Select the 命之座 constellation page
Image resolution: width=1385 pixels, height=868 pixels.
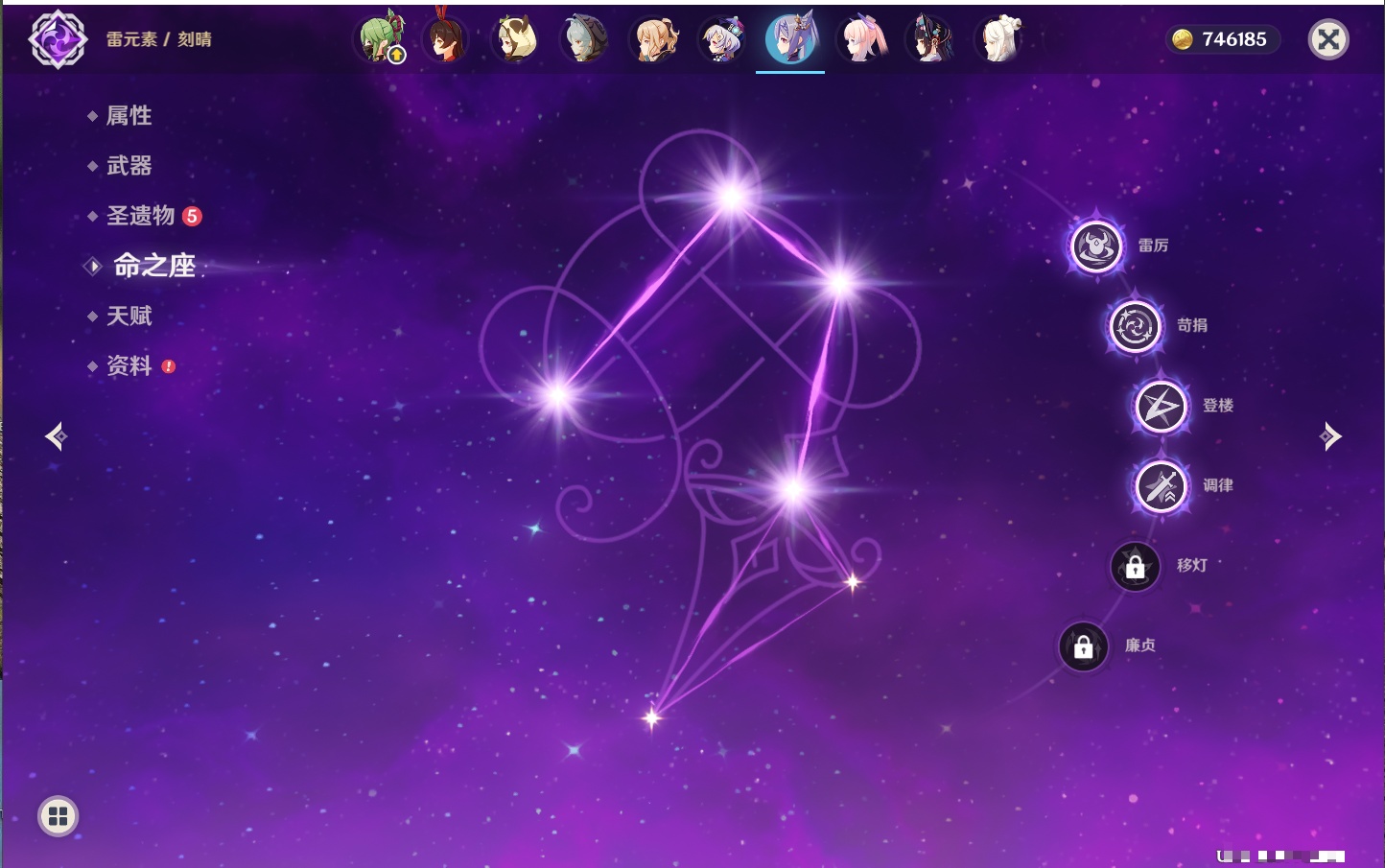pyautogui.click(x=154, y=266)
